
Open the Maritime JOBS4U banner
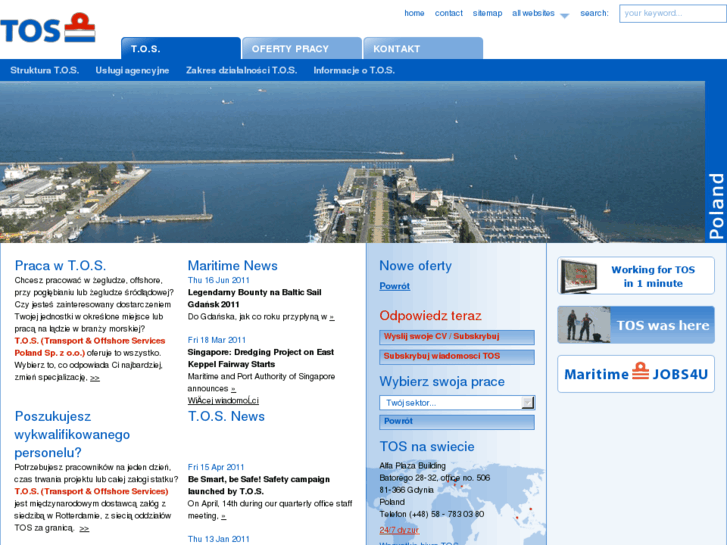pos(636,374)
